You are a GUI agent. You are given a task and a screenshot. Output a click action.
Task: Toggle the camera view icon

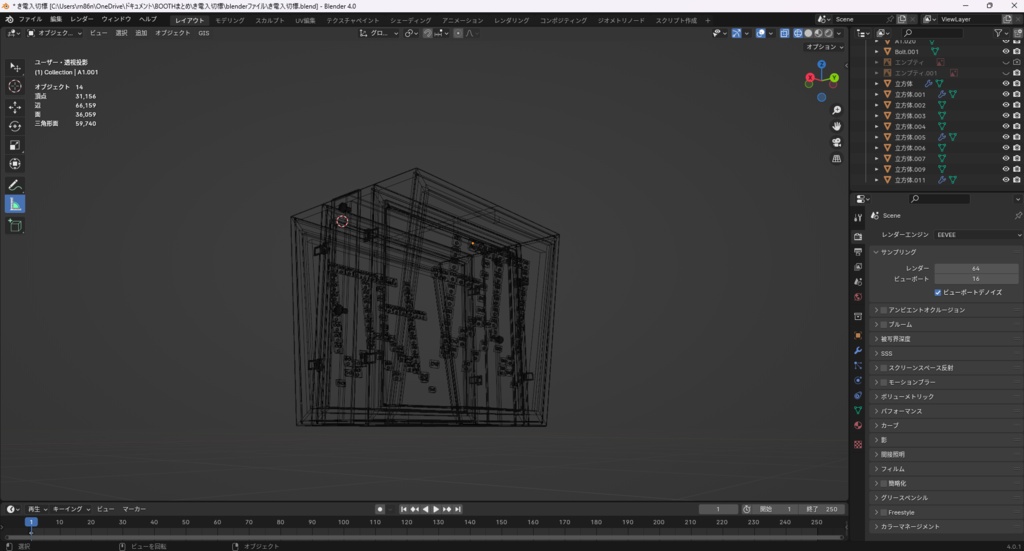pyautogui.click(x=837, y=142)
